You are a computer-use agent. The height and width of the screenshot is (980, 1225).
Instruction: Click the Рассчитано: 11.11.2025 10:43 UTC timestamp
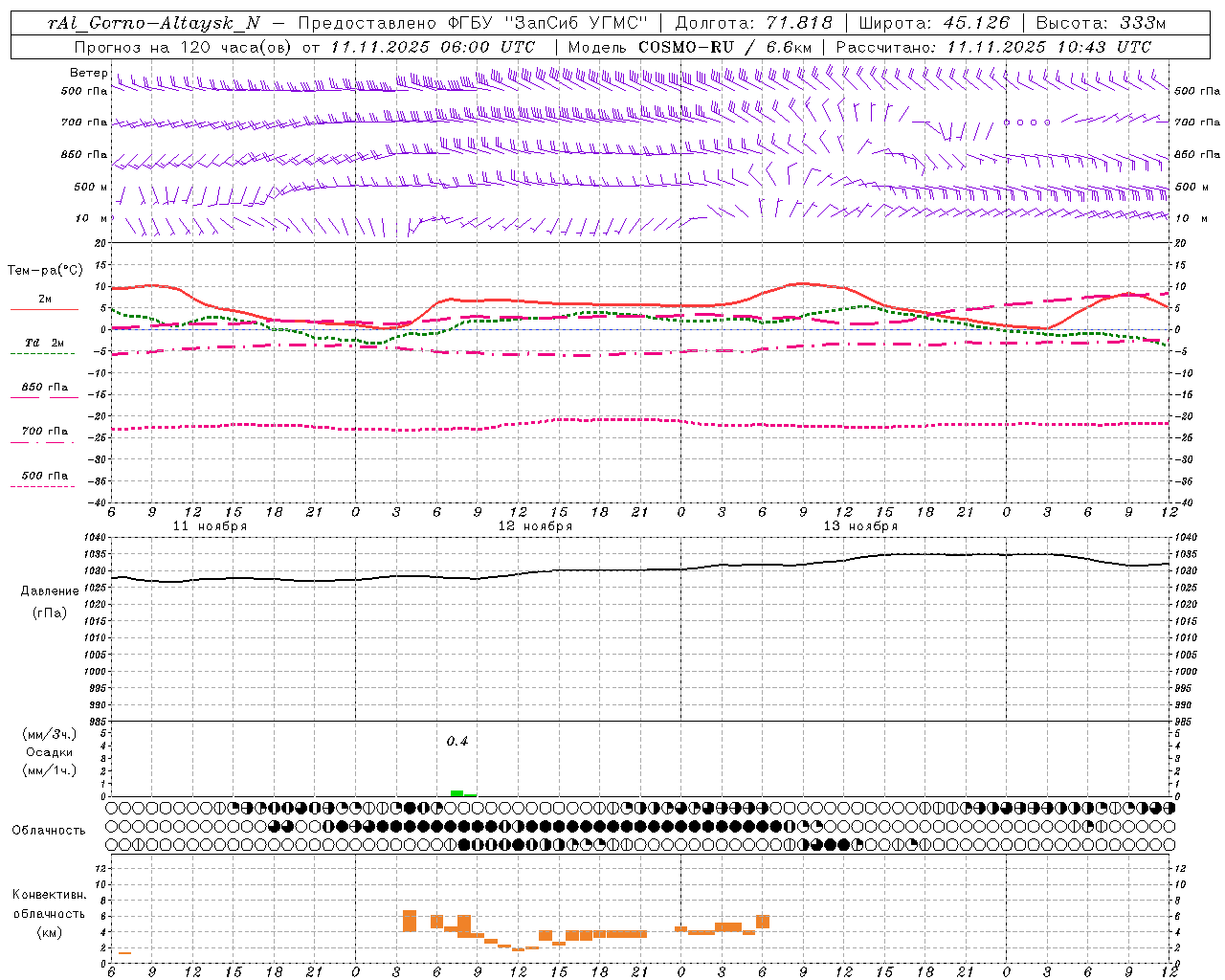(993, 47)
